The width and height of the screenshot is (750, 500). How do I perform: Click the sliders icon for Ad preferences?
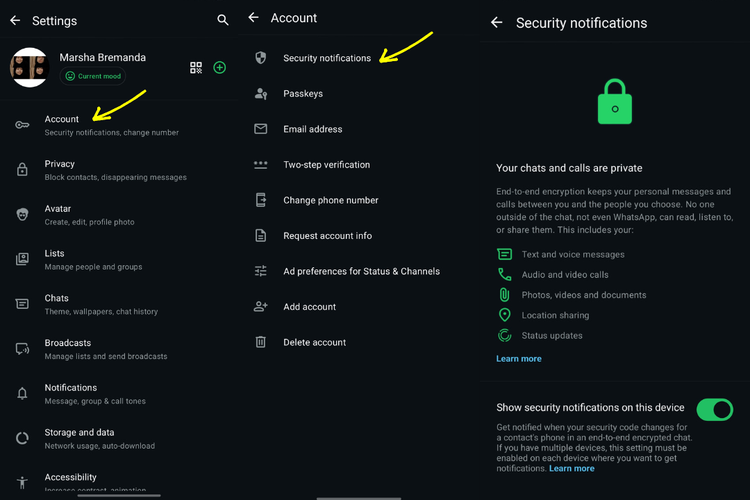[261, 271]
